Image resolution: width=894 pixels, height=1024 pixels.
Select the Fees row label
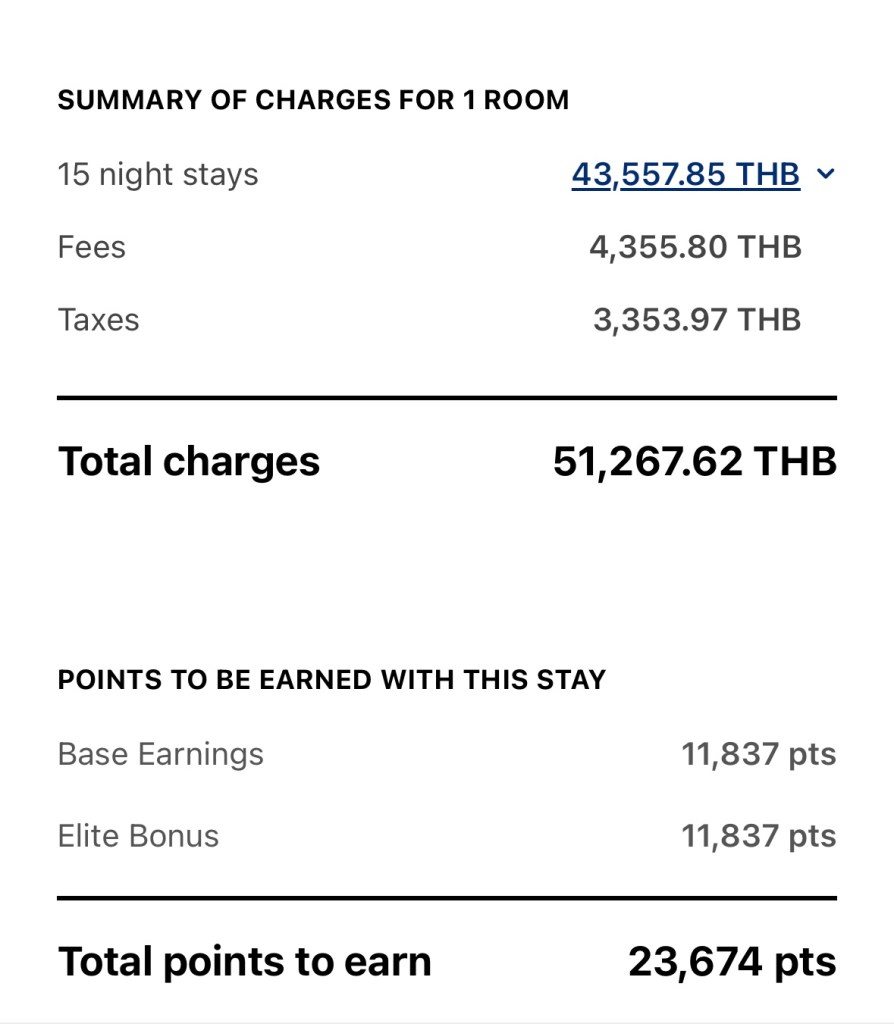click(92, 247)
